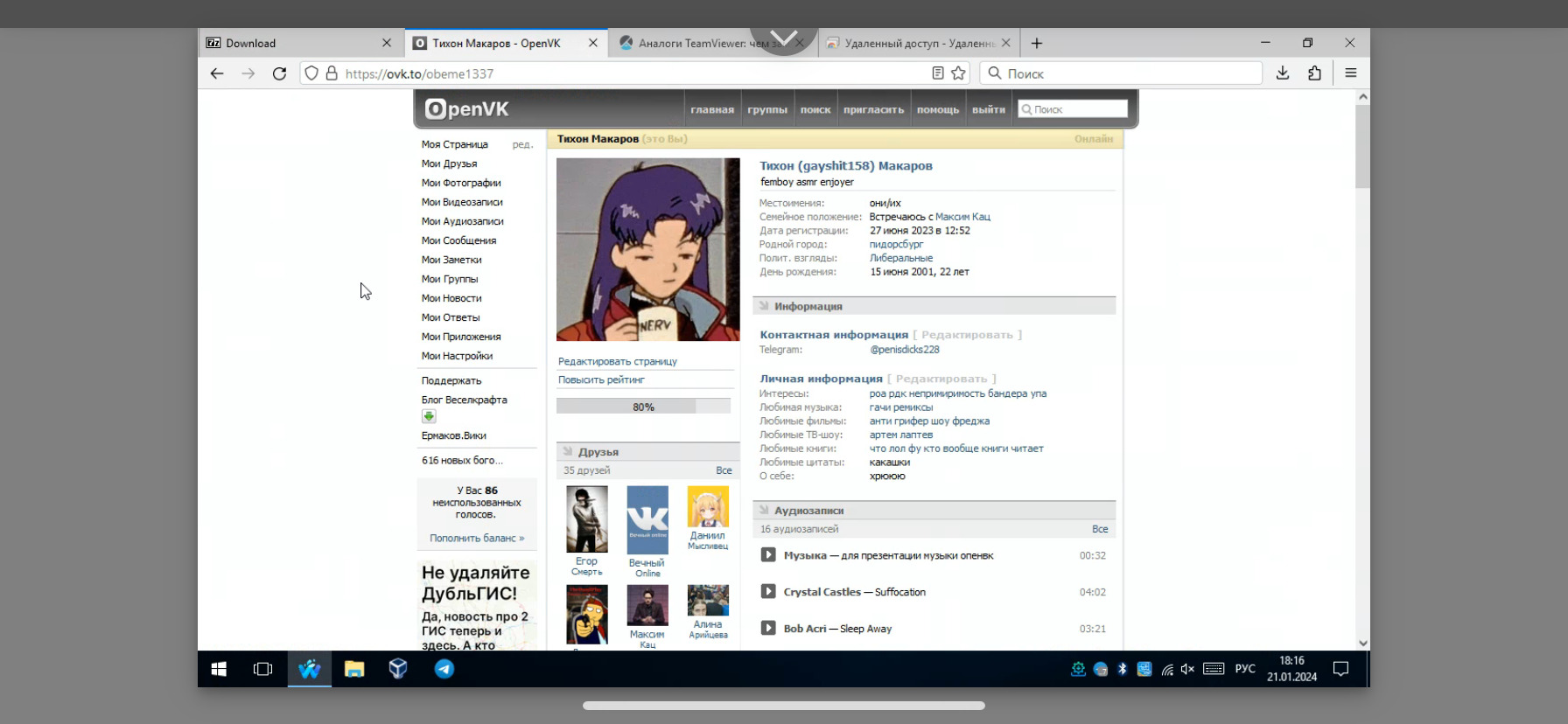Viewport: 1568px width, 724px height.
Task: Click the 80% rating progress bar
Action: coord(643,407)
